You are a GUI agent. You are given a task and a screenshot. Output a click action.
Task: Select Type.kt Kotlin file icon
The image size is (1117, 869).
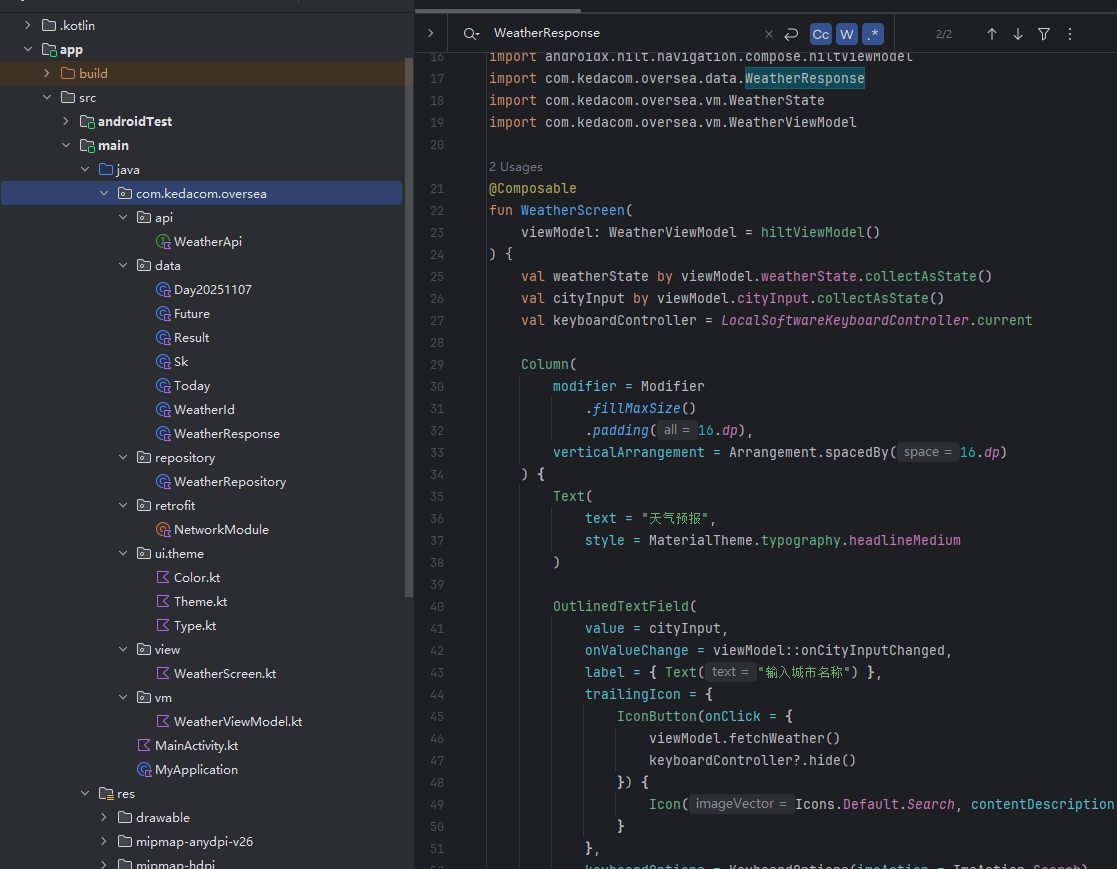[x=163, y=625]
